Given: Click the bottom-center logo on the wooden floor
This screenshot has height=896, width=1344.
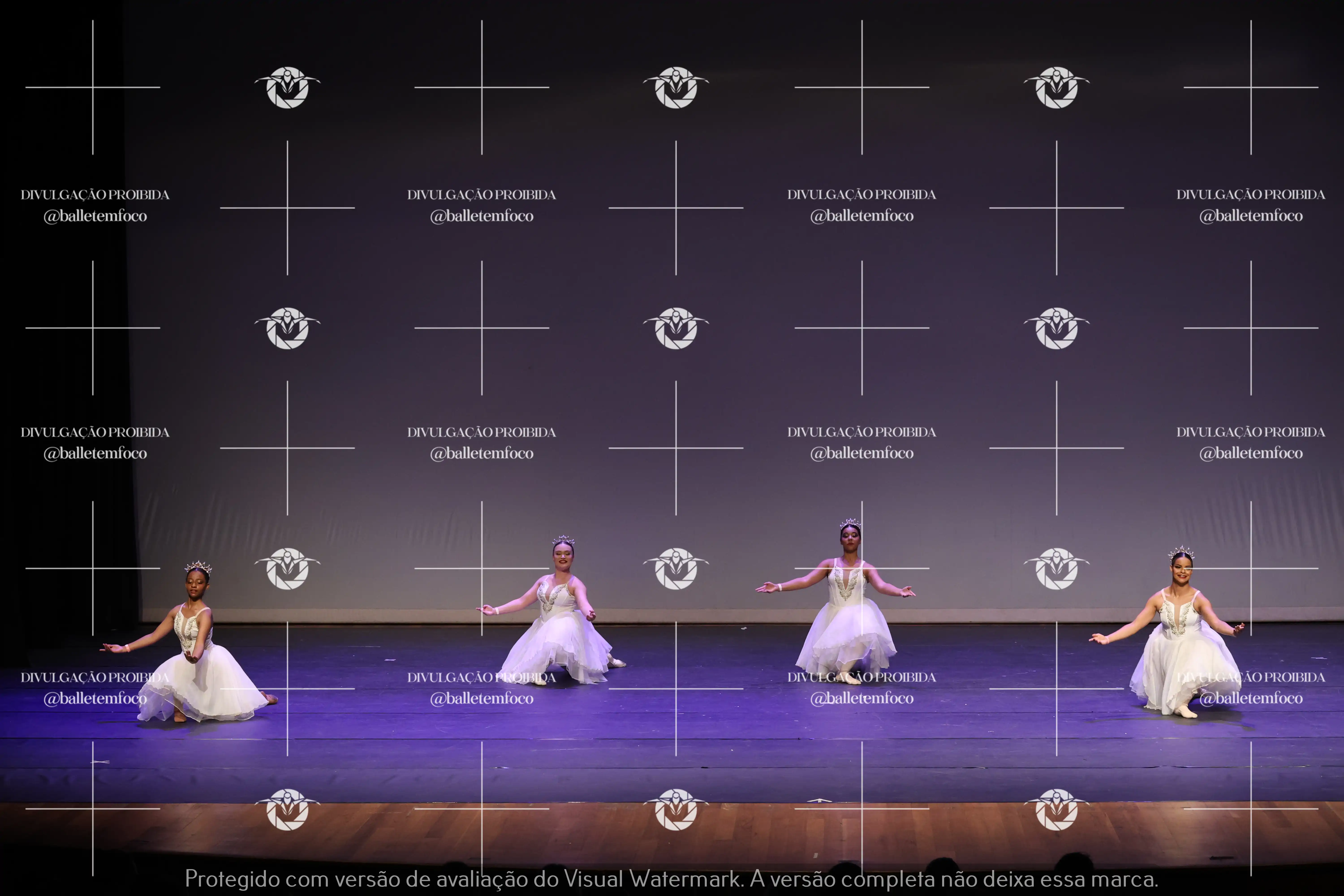Looking at the screenshot, I should (x=676, y=809).
